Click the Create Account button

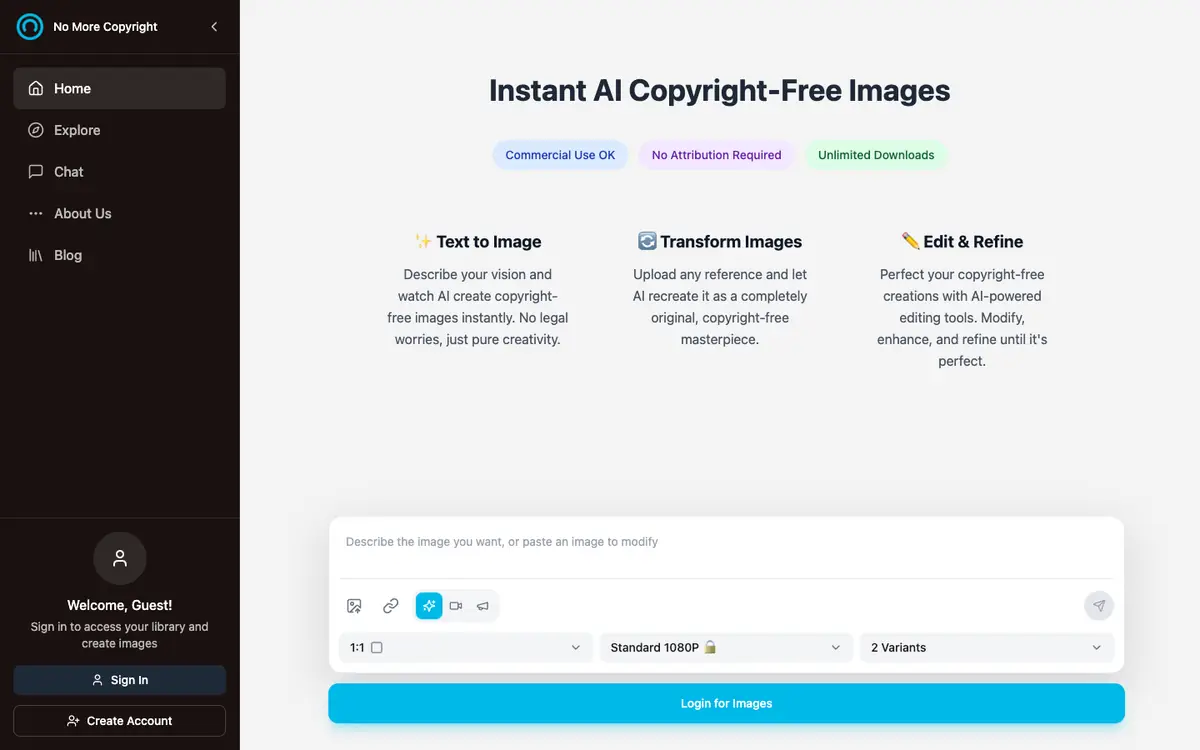(120, 721)
